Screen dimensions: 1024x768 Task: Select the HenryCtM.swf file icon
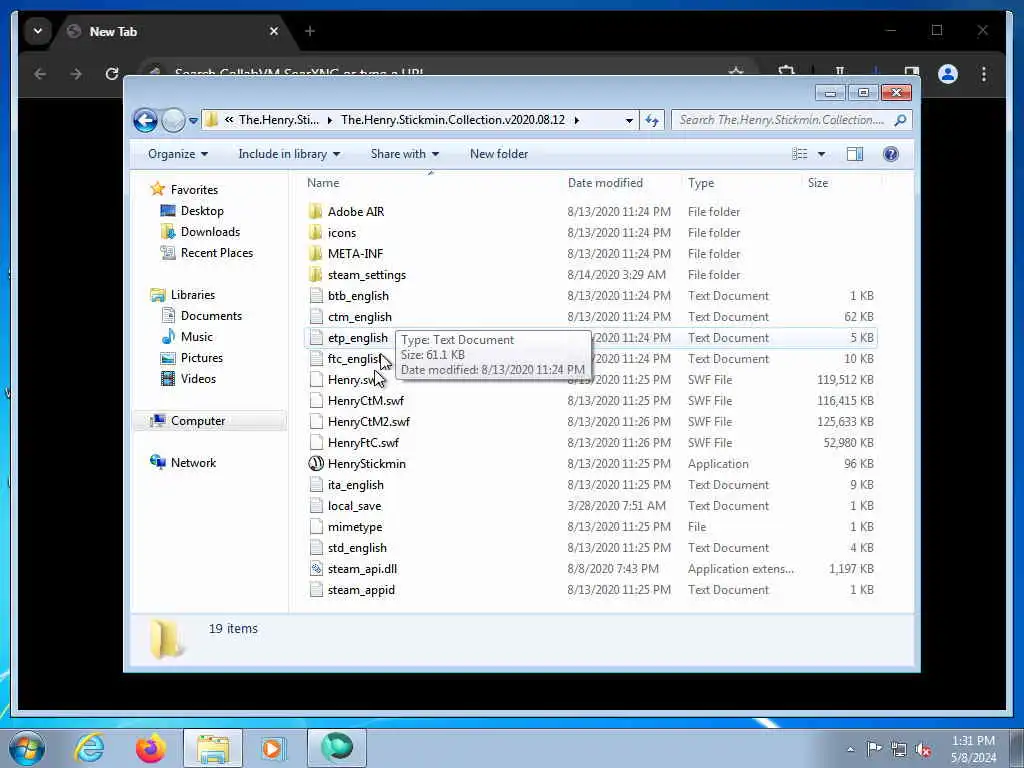316,401
